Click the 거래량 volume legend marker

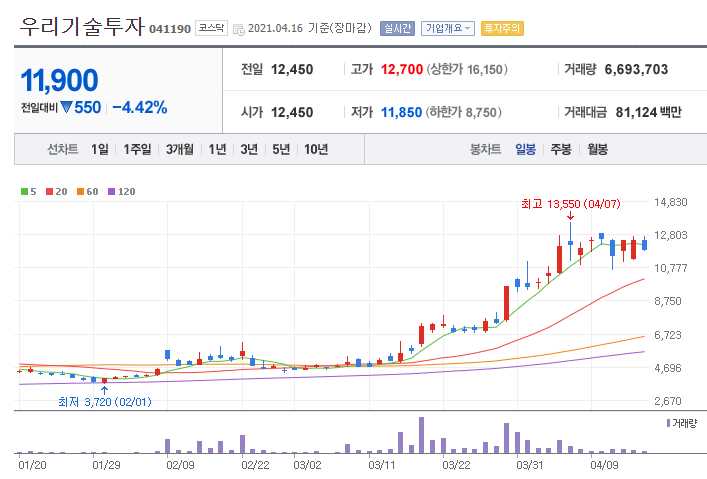click(668, 423)
